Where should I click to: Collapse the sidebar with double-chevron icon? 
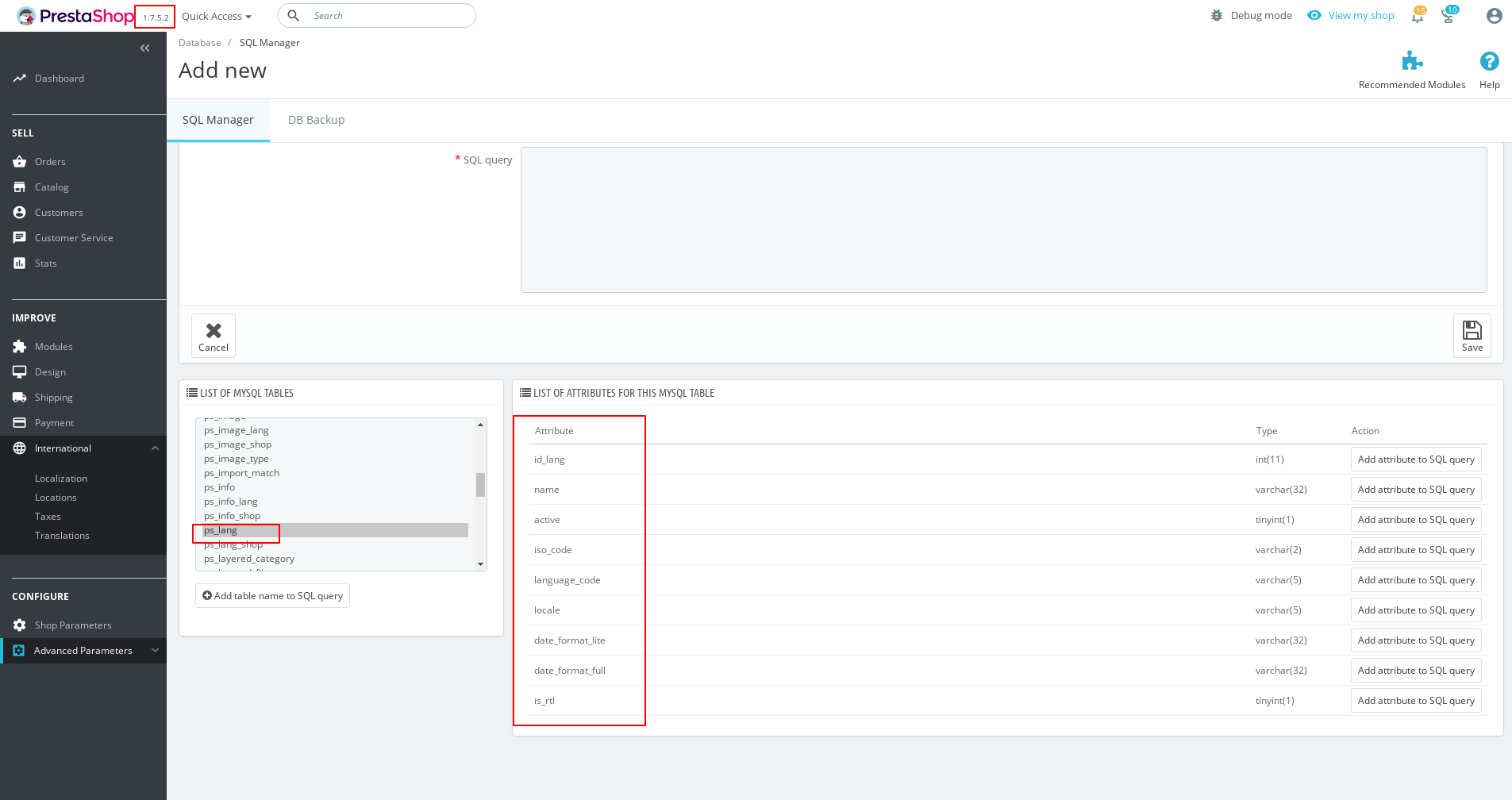[x=144, y=48]
